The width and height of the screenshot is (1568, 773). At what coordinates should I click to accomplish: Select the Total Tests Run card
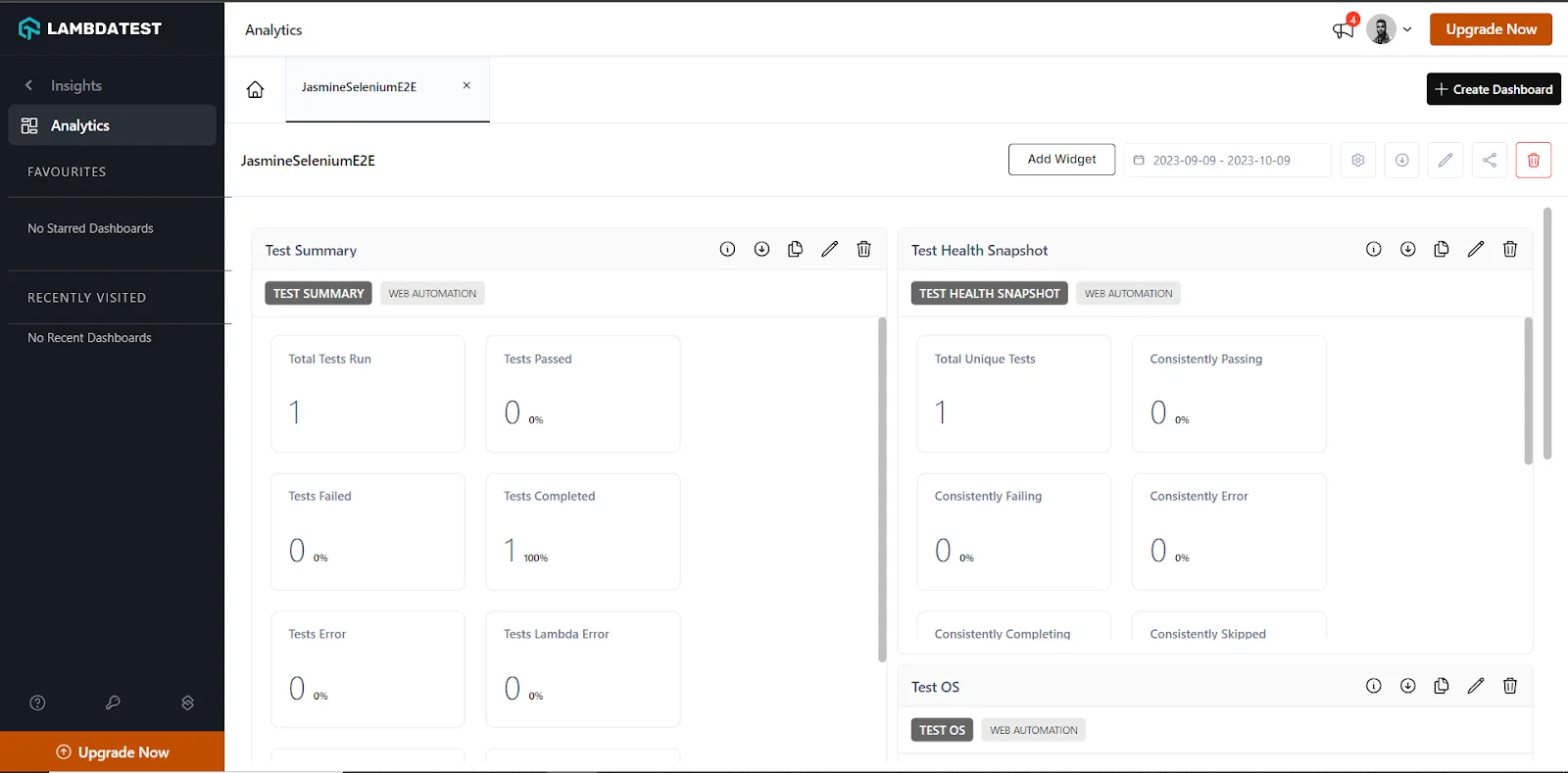click(x=367, y=394)
